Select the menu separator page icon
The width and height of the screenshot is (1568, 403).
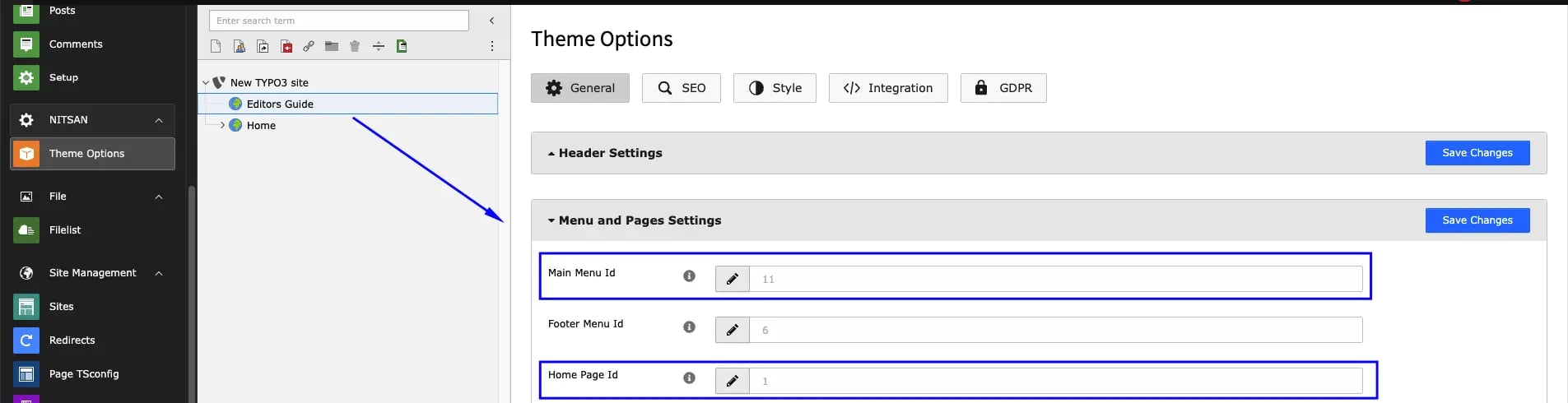coord(379,46)
